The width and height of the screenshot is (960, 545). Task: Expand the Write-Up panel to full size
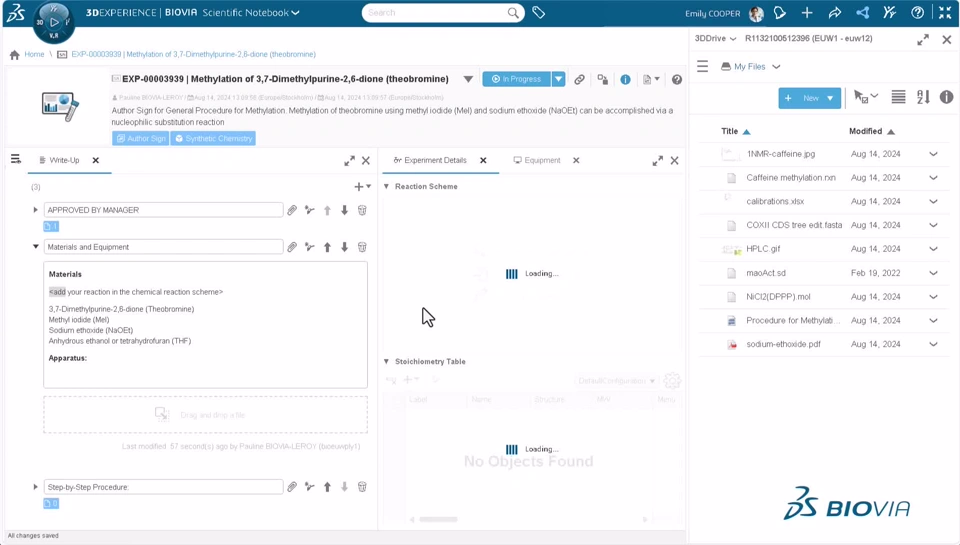point(350,160)
